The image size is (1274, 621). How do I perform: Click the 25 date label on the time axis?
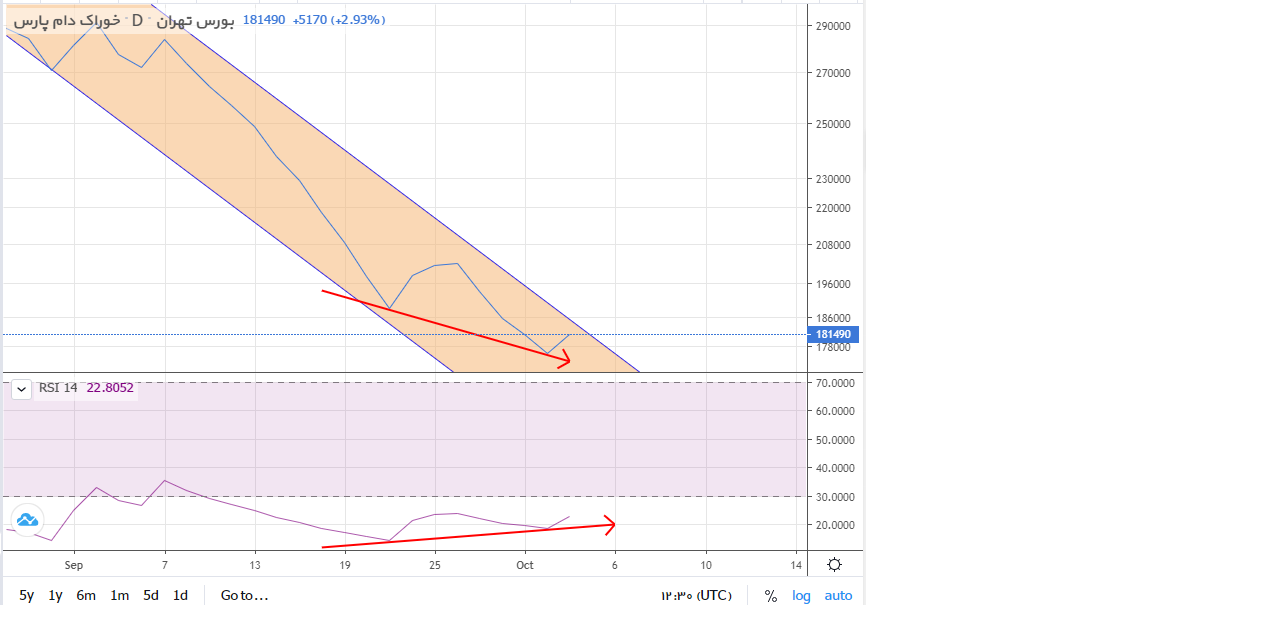pos(434,565)
